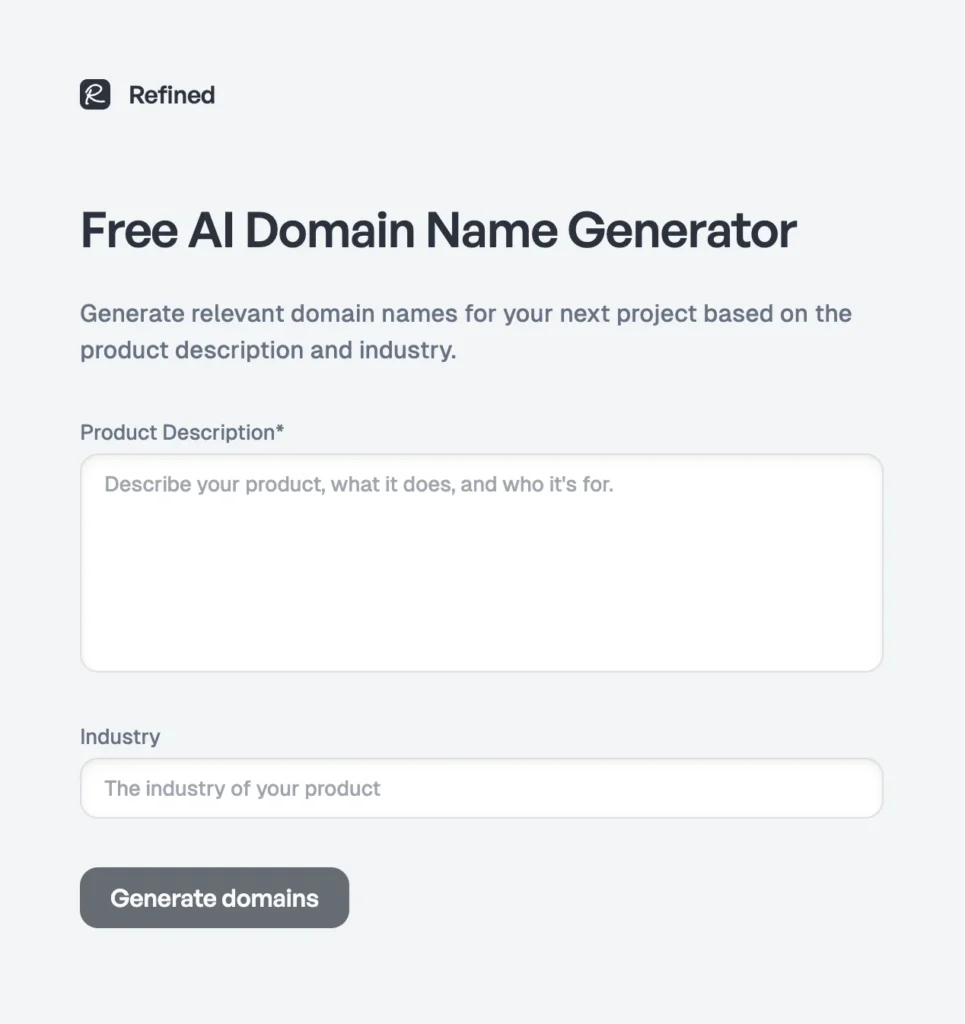Focus the Industry input field

481,788
